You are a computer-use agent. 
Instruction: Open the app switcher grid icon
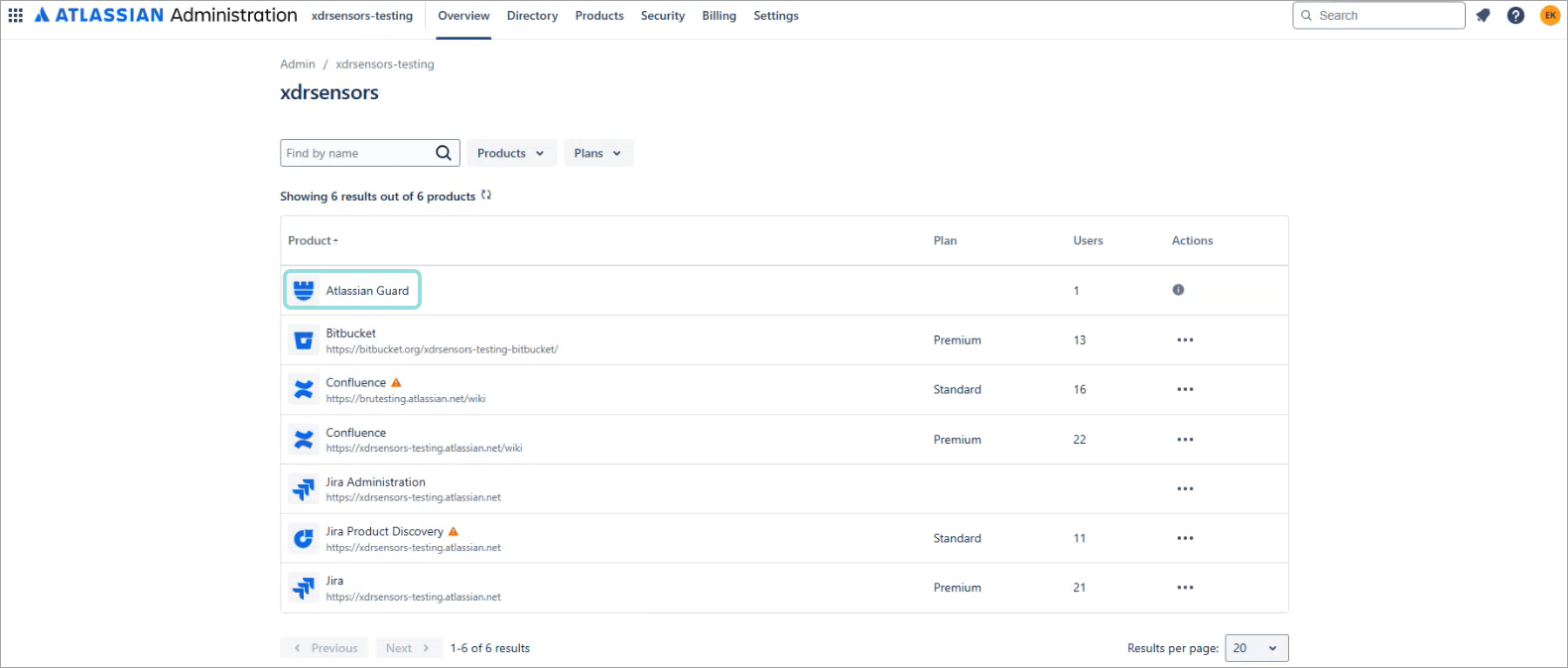coord(16,15)
